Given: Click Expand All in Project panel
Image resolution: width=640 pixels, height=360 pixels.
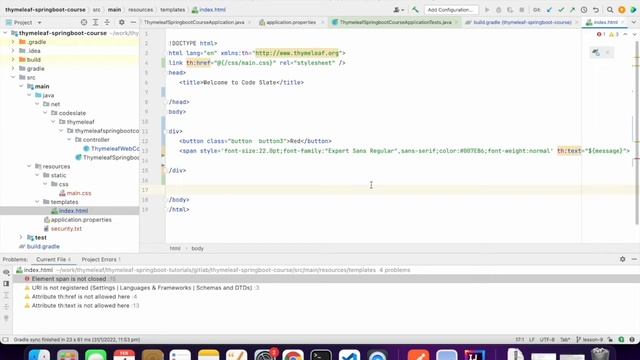Looking at the screenshot, I should [96, 22].
